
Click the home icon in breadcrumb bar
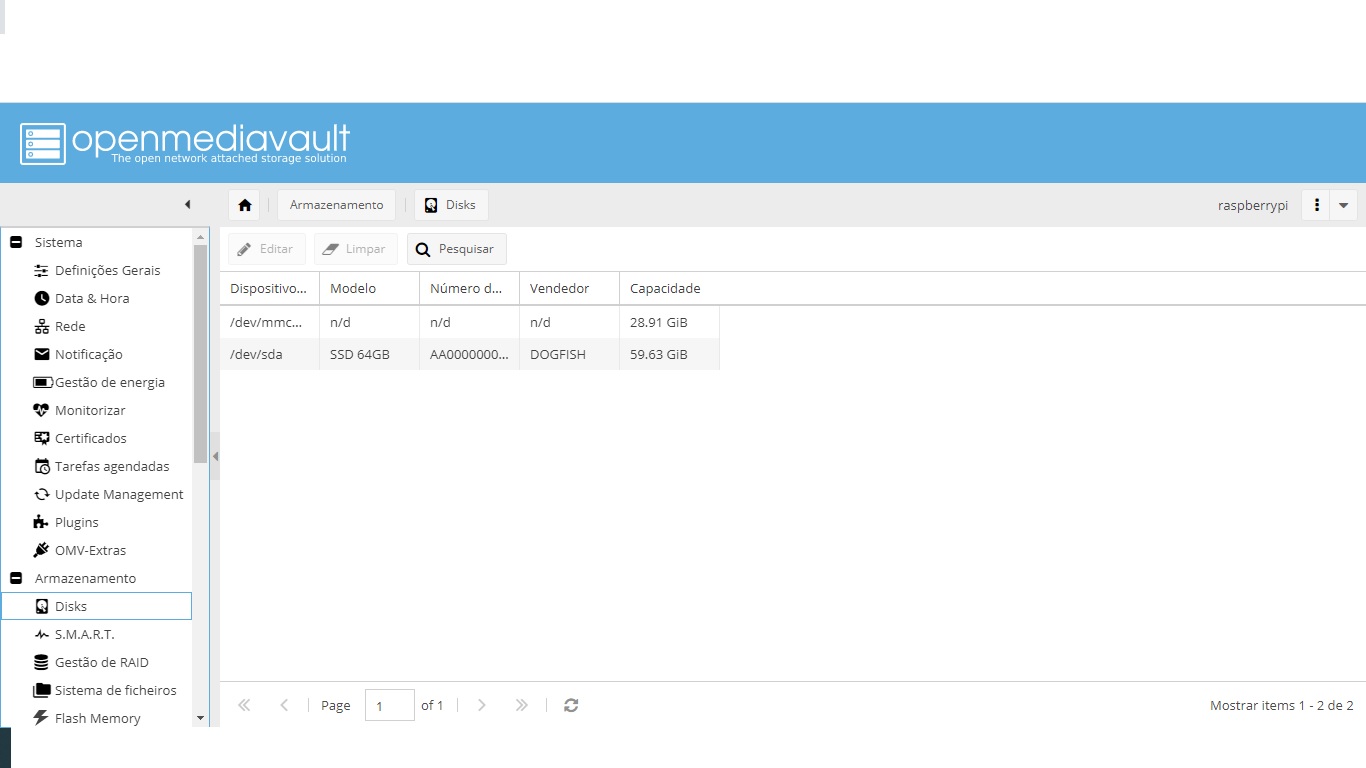(245, 205)
